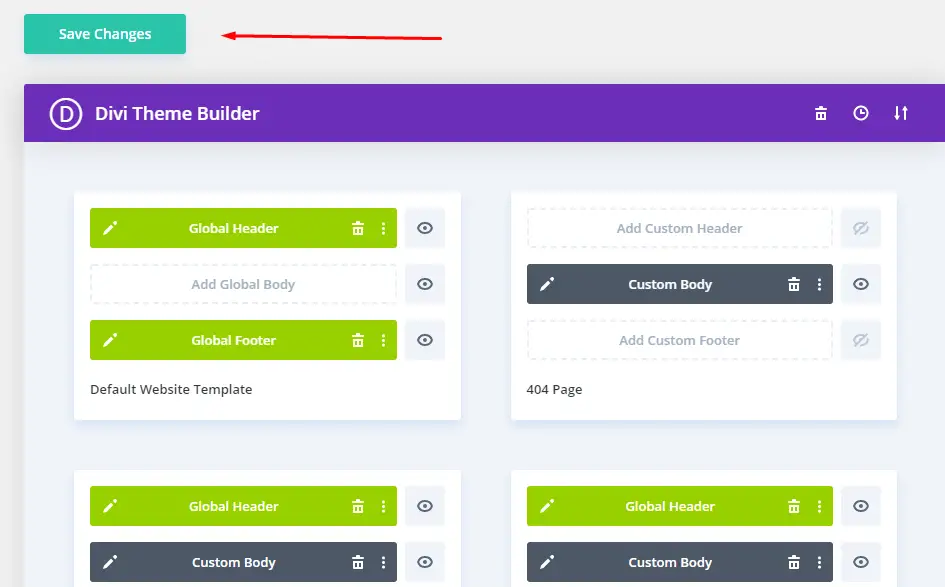
Task: Toggle Custom Body eye in lower-left template card
Action: pyautogui.click(x=425, y=562)
